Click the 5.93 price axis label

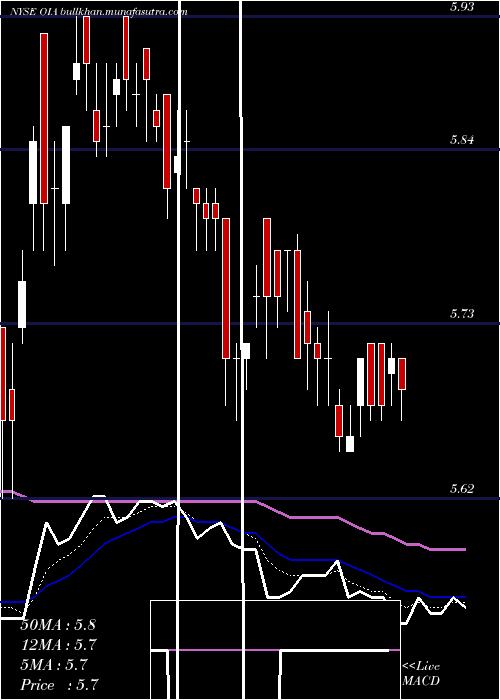pyautogui.click(x=462, y=7)
